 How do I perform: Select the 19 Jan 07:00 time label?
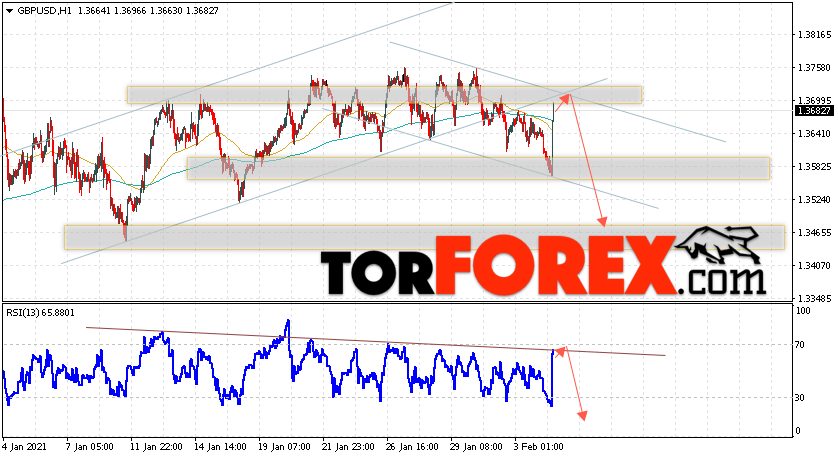point(284,447)
